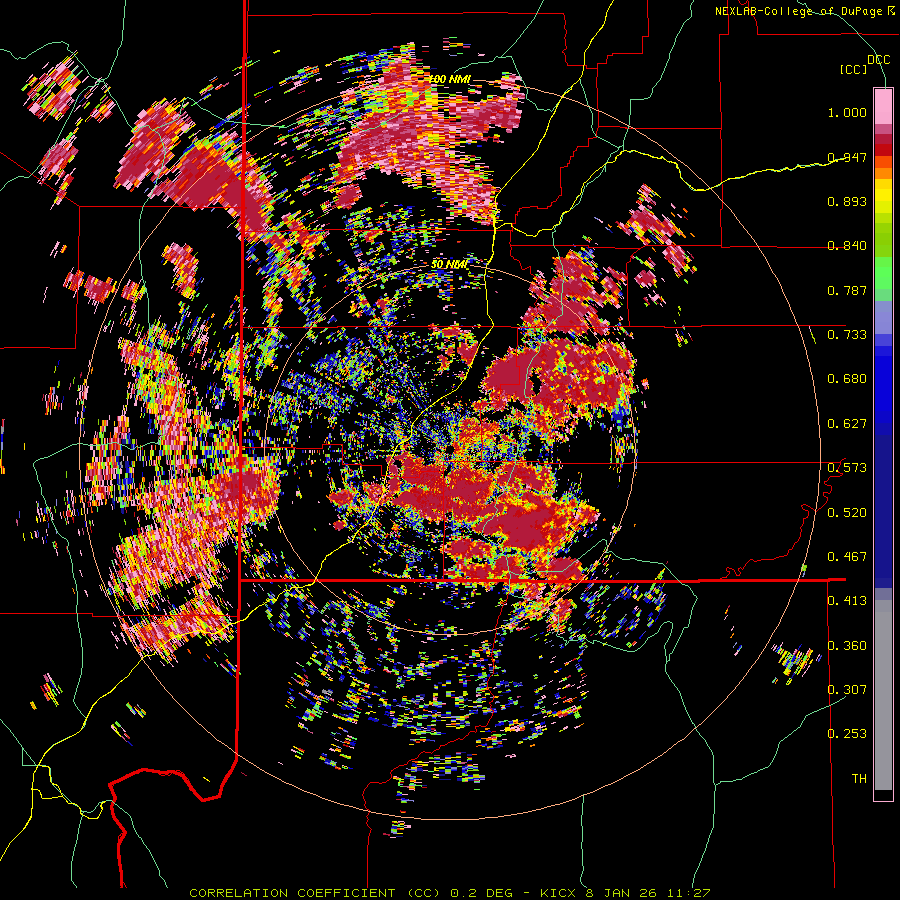Select the 0.253 legend value
900x900 pixels.
coord(847,734)
